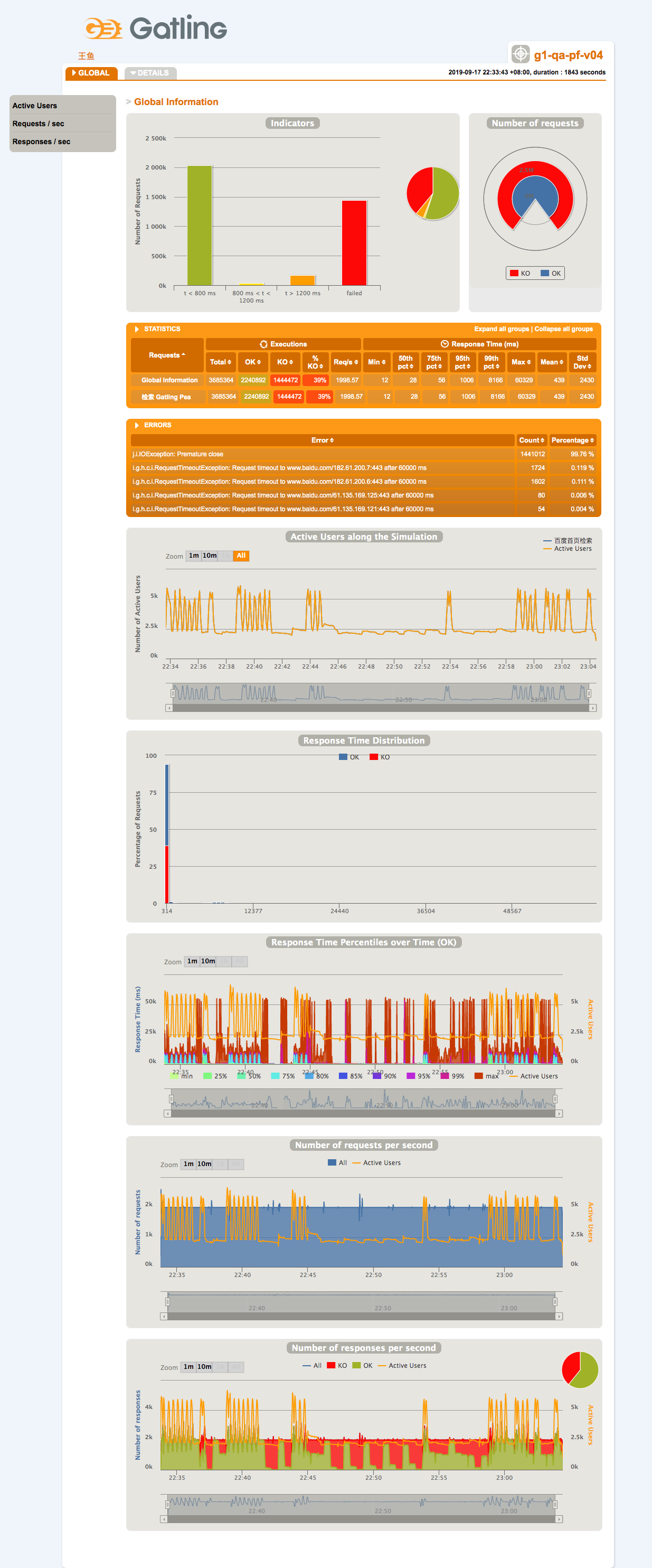Viewport: 652px width, 1568px height.
Task: Click the Gatling logo
Action: point(156,28)
